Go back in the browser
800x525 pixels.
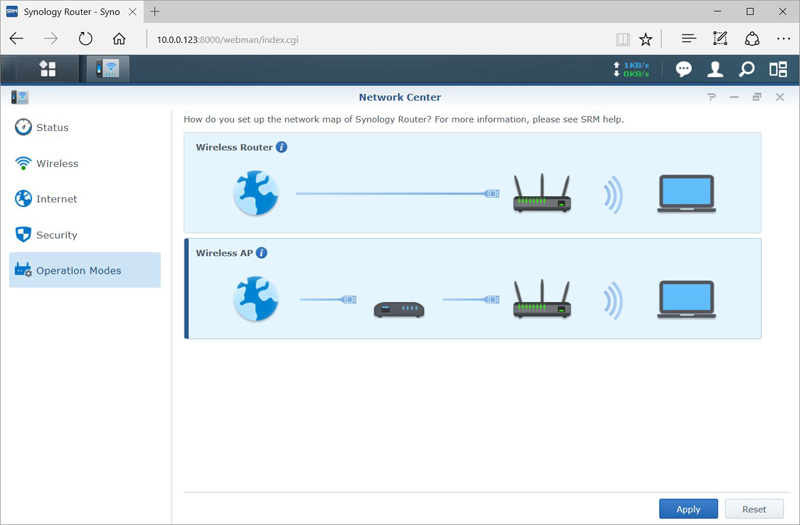click(x=16, y=39)
